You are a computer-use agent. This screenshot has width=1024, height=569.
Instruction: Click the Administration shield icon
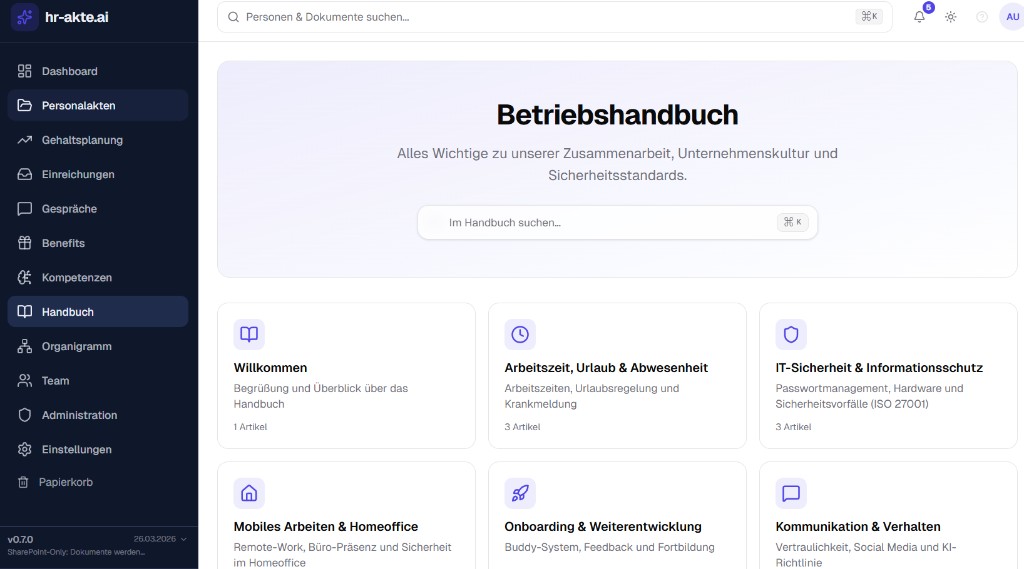point(25,415)
